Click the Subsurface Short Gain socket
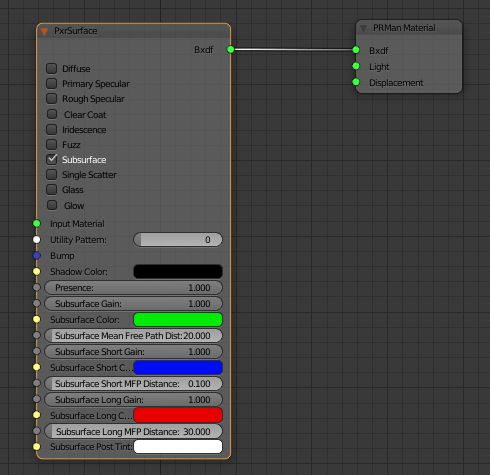The image size is (490, 475). [x=37, y=351]
